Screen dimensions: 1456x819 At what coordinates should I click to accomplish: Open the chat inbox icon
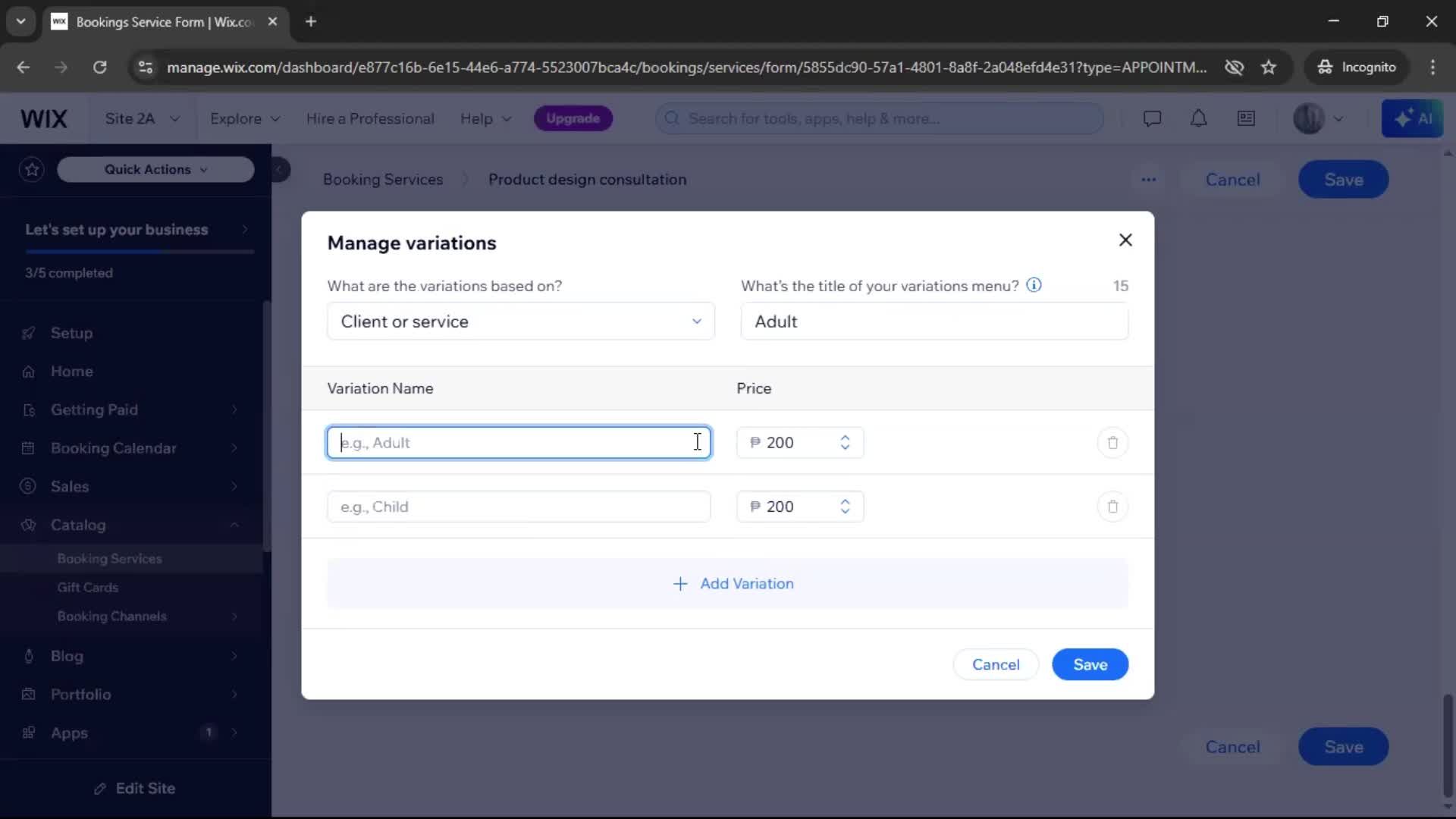click(x=1151, y=119)
